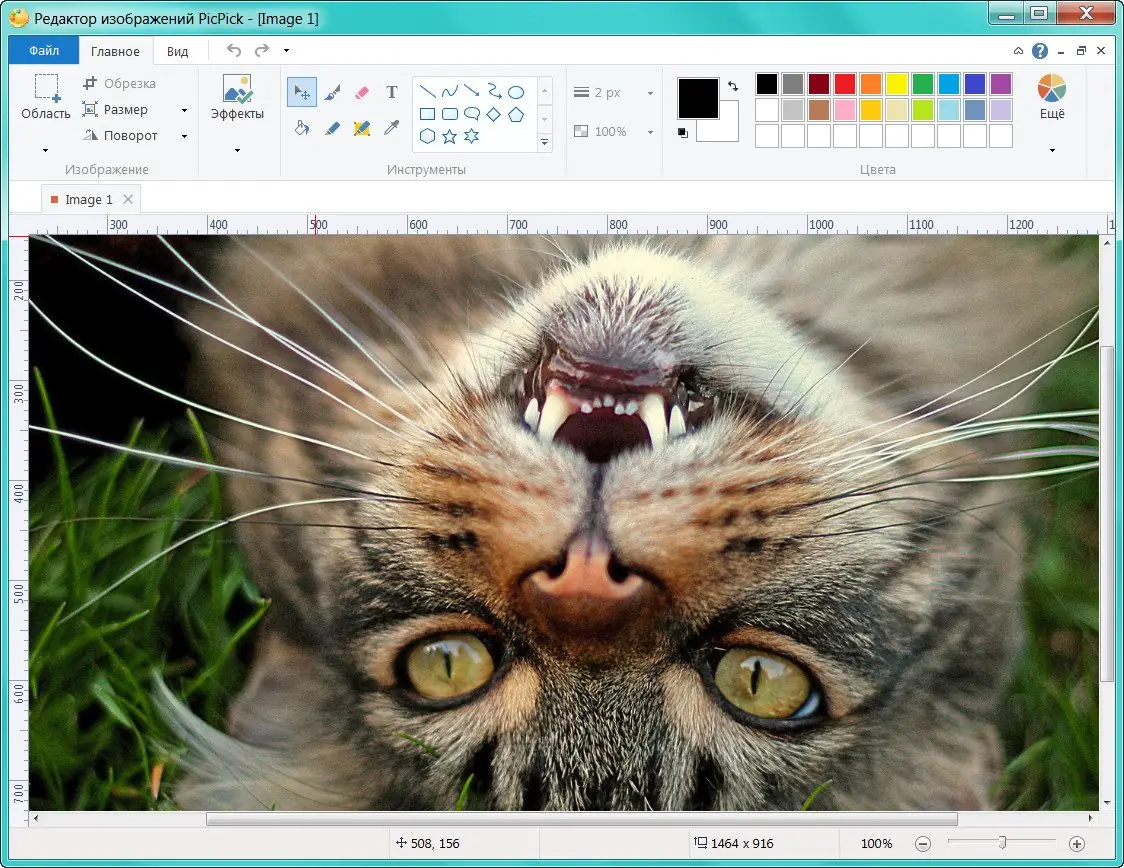Select the eyedropper color picker

click(391, 128)
